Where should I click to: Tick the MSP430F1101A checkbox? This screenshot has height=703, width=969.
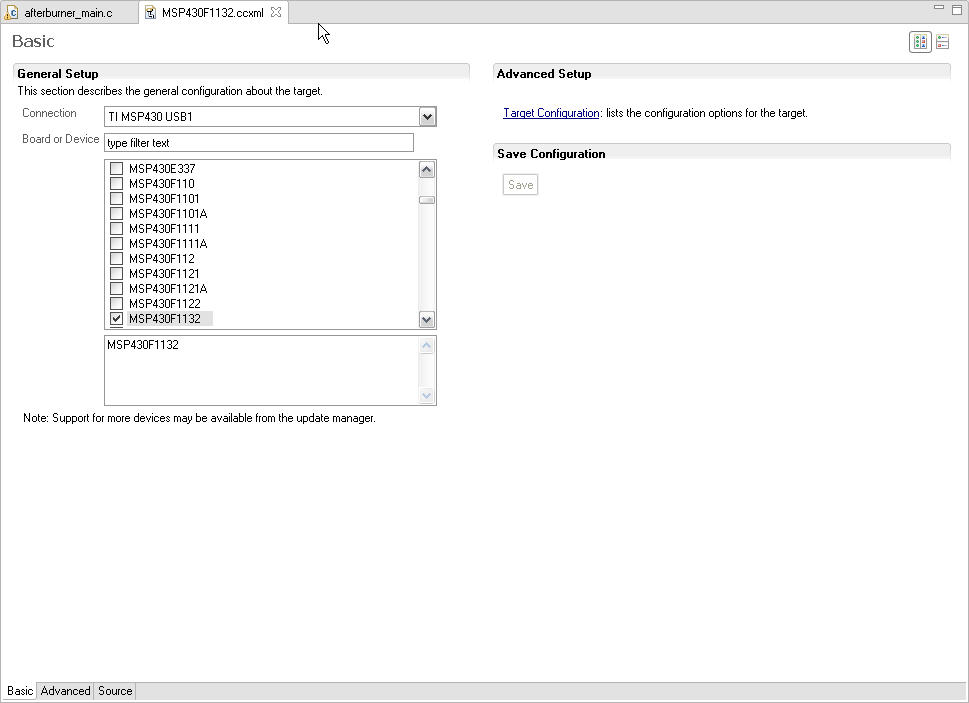click(116, 213)
